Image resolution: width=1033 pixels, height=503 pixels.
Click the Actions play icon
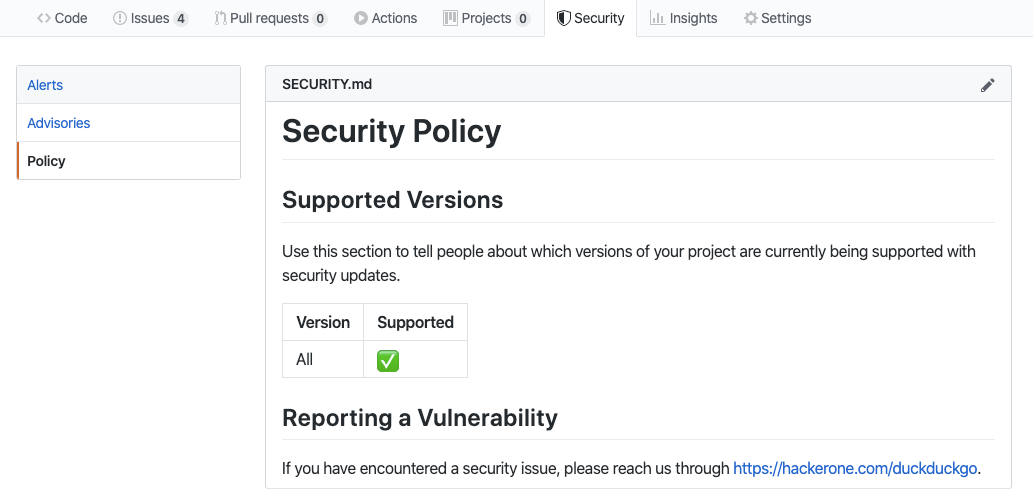click(x=360, y=18)
